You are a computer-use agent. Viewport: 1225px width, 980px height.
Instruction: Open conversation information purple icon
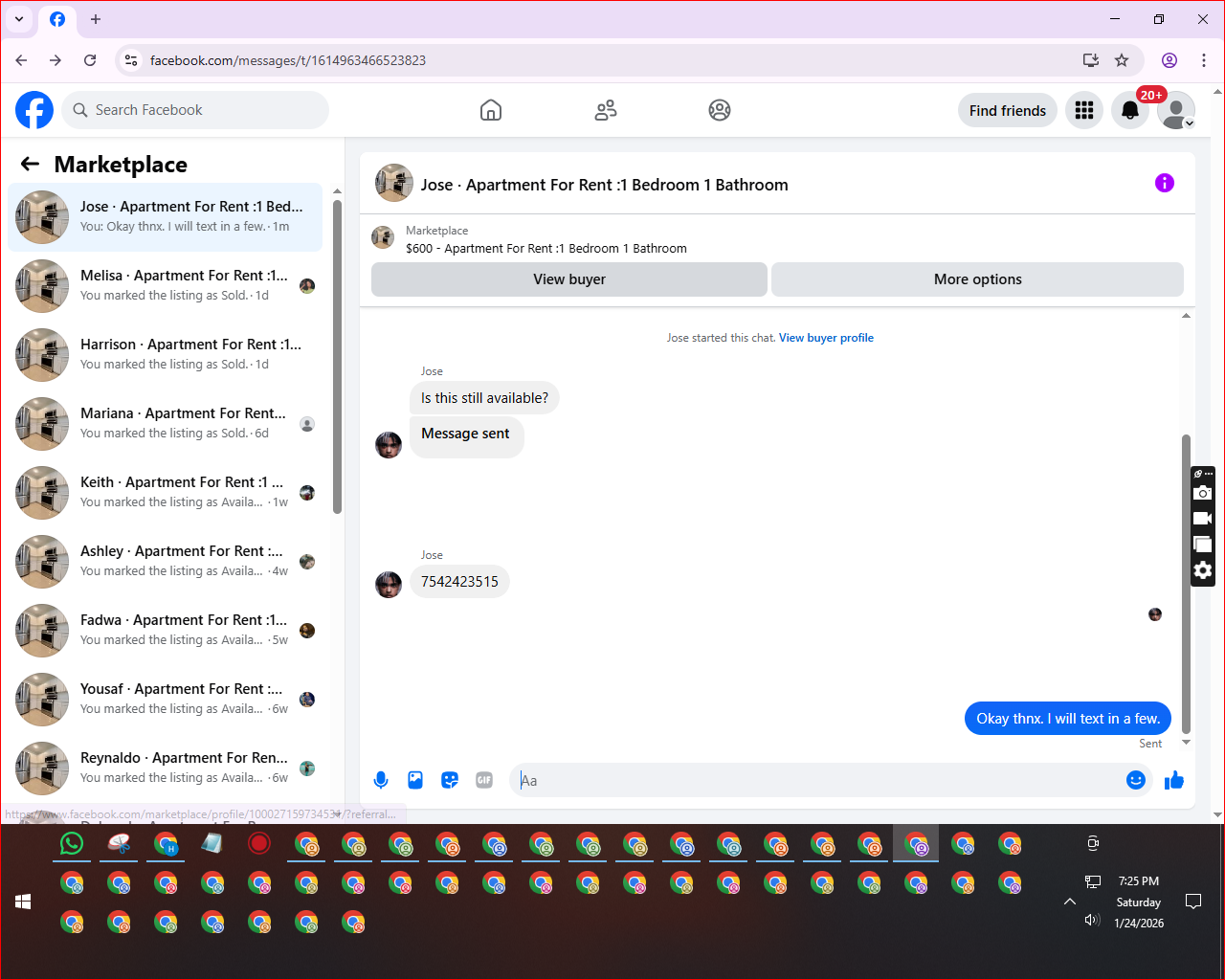pos(1165,183)
